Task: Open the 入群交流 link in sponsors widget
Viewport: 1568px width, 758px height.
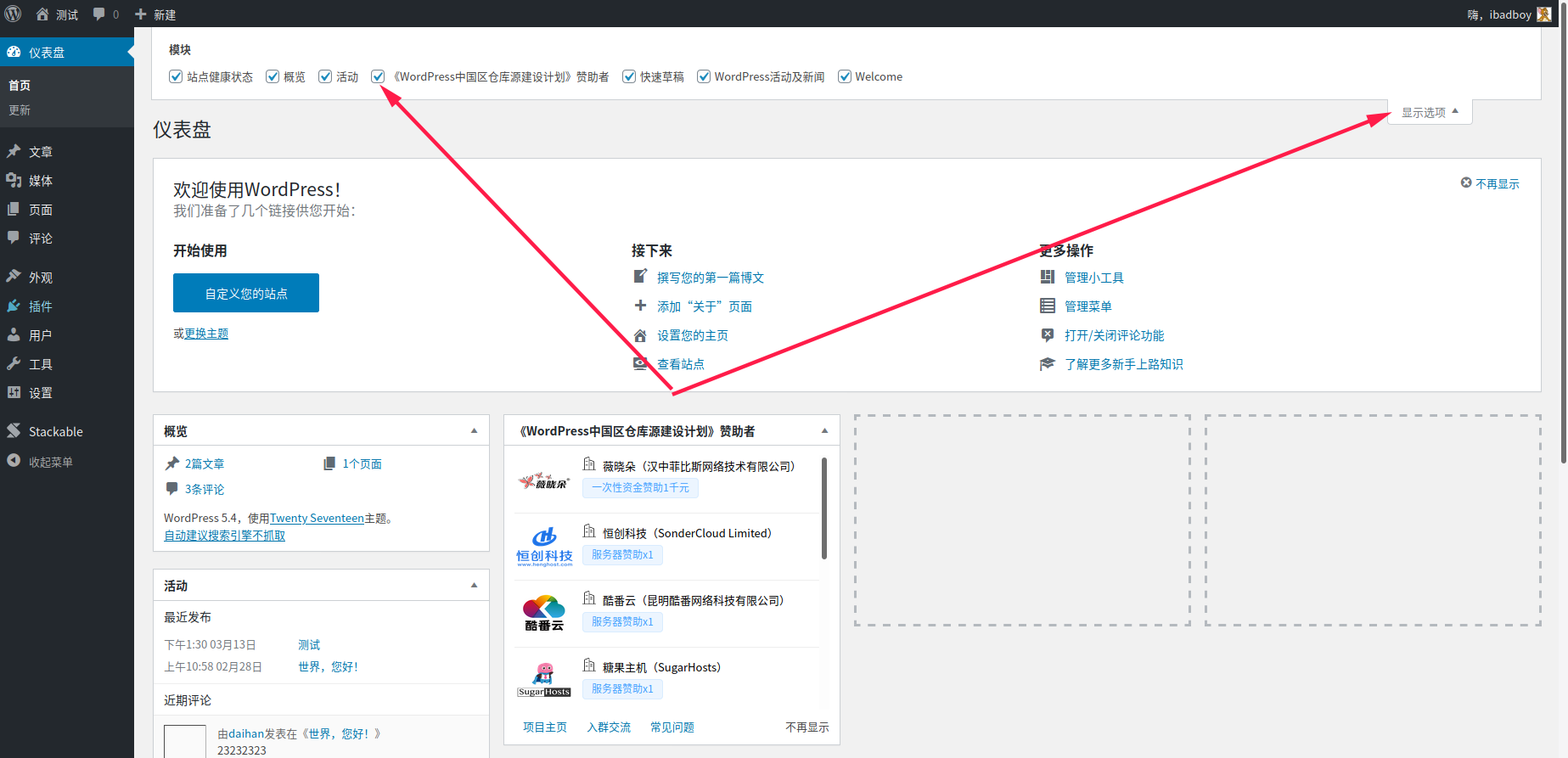Action: (x=609, y=727)
